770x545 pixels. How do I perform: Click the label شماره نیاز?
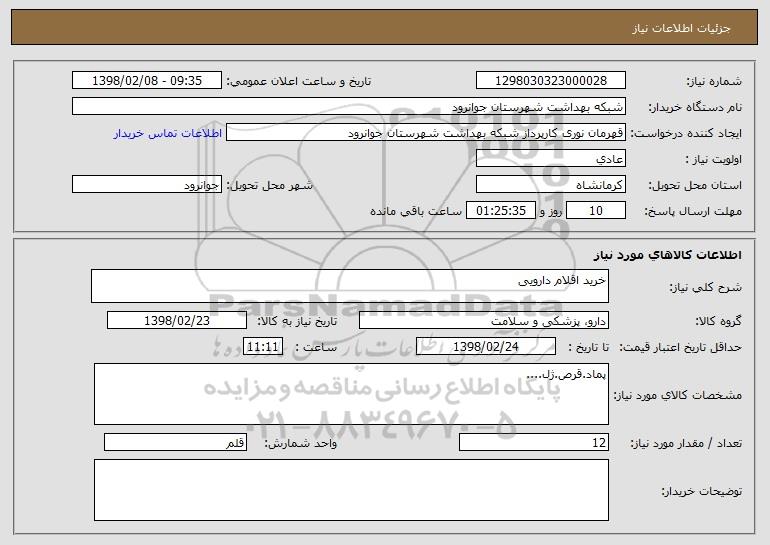click(714, 82)
